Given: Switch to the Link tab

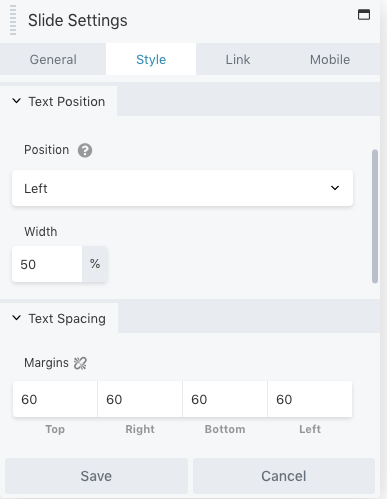Looking at the screenshot, I should click(238, 59).
